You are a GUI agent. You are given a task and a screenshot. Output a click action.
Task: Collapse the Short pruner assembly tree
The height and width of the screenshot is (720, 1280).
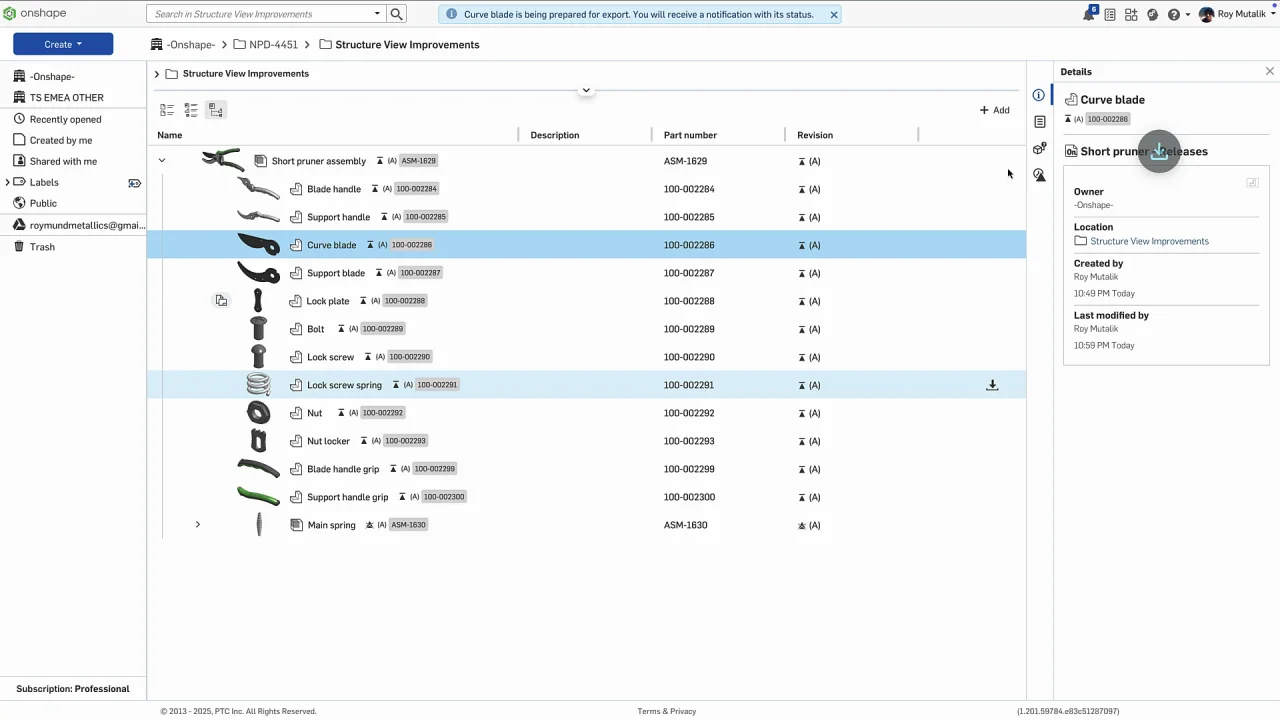point(161,161)
